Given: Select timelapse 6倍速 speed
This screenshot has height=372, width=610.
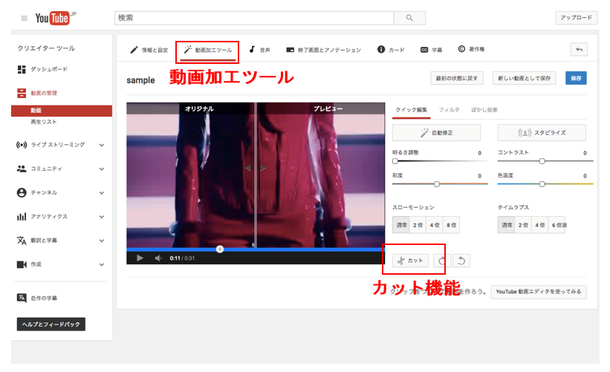Looking at the screenshot, I should click(x=557, y=225).
